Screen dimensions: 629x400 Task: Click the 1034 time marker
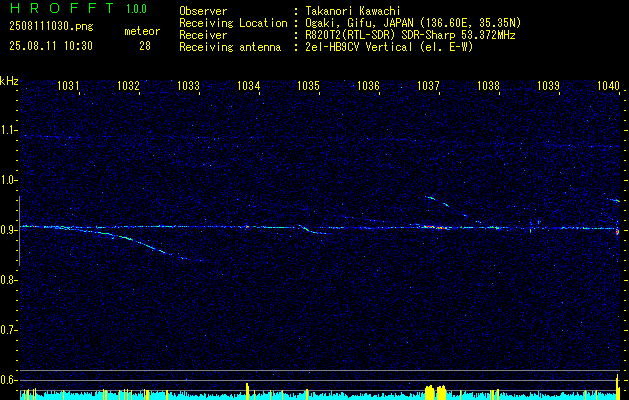tap(248, 85)
